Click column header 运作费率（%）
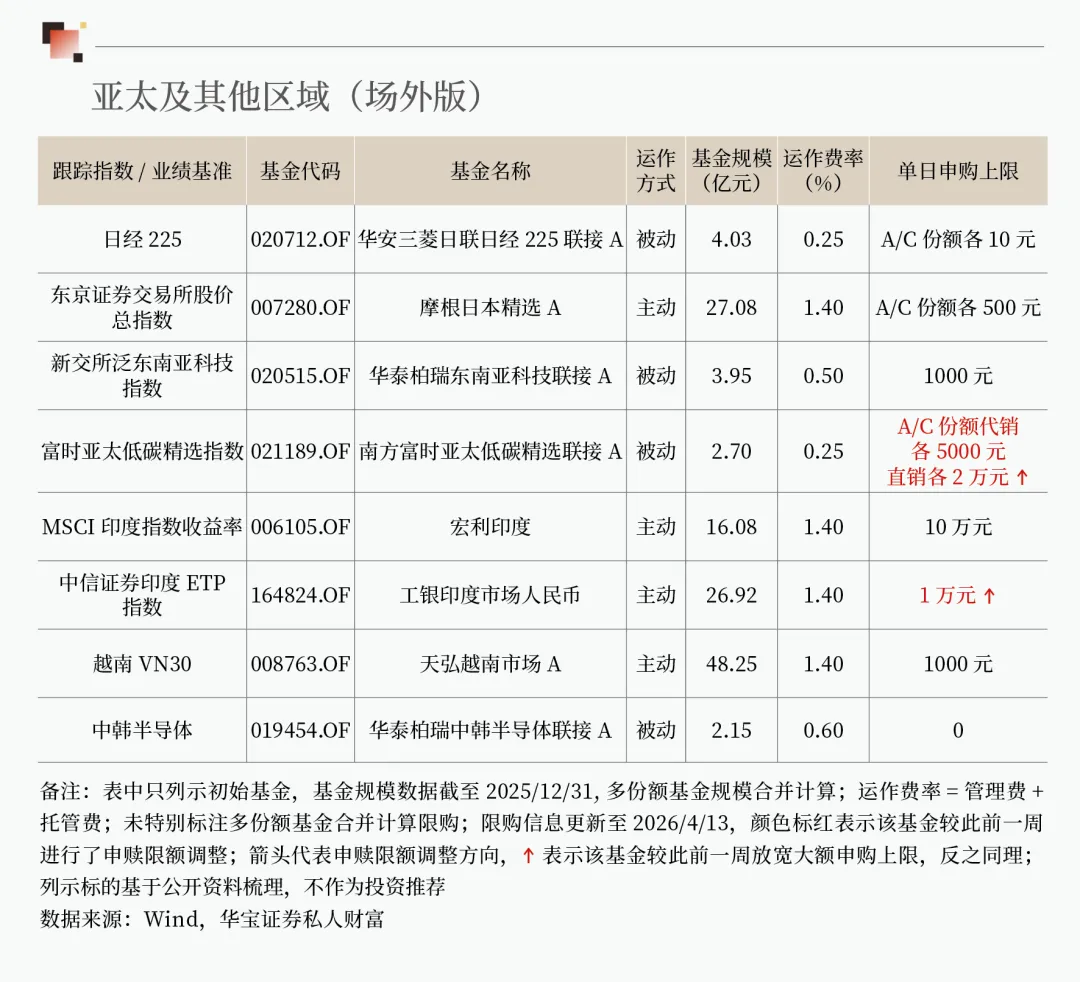 [823, 171]
